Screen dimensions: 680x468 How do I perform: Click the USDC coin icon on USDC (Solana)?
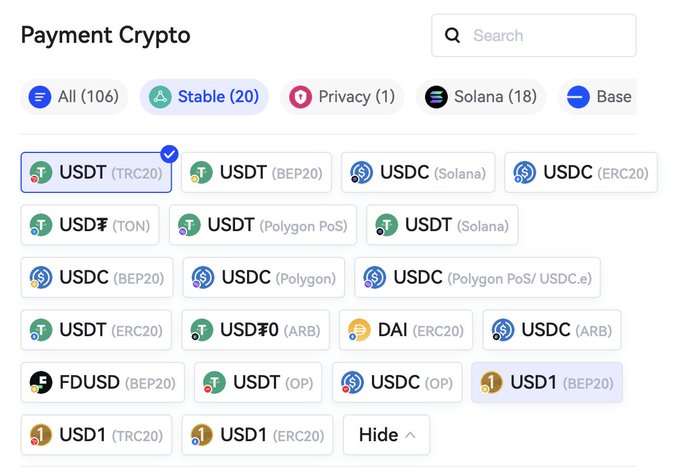[x=362, y=173]
